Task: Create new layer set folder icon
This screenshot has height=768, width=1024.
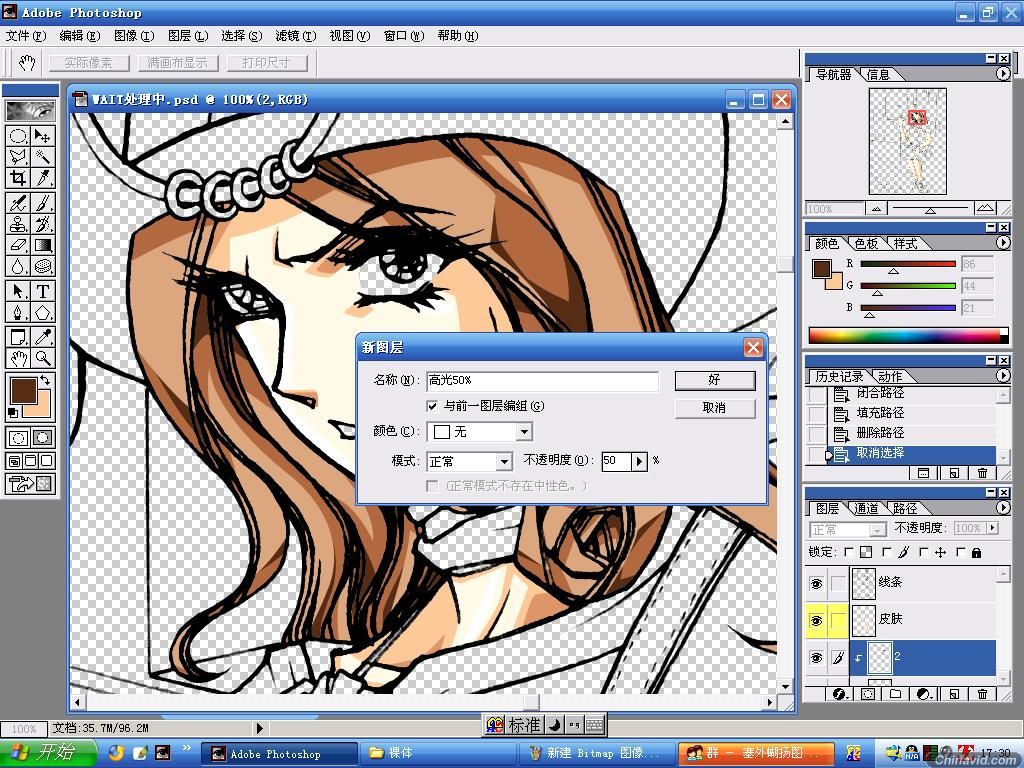Action: click(x=895, y=694)
